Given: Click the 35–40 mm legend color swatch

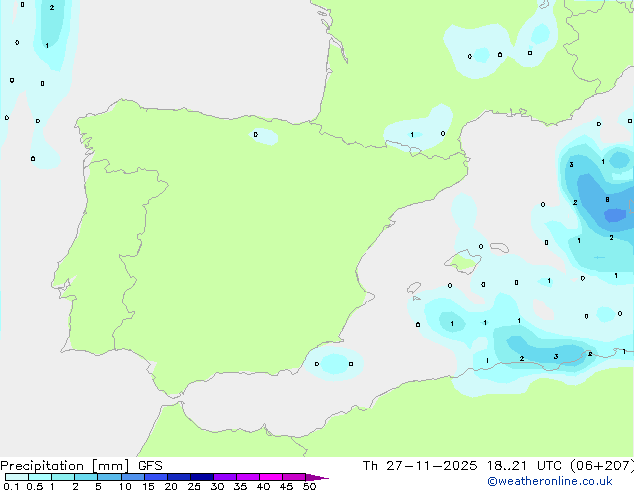Looking at the screenshot, I should pos(248,477).
